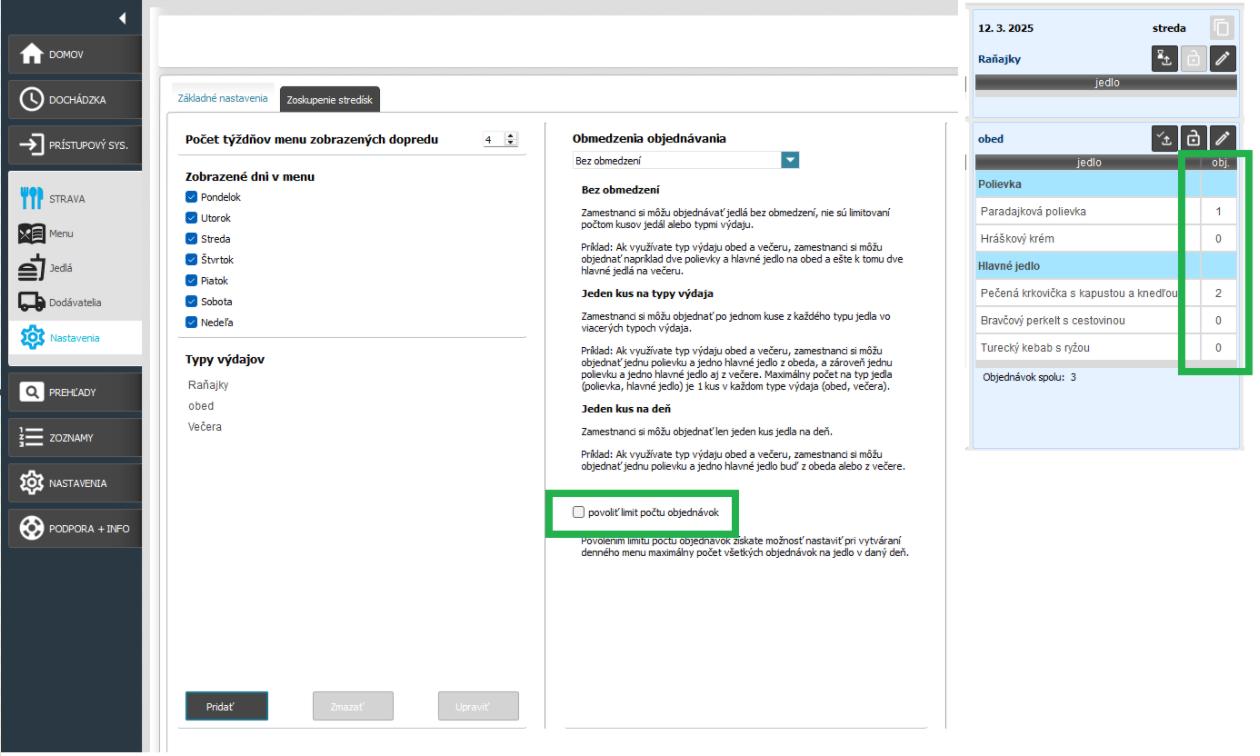Open the Dodávatelia suppliers page
The width and height of the screenshot is (1260, 756).
pyautogui.click(x=72, y=301)
